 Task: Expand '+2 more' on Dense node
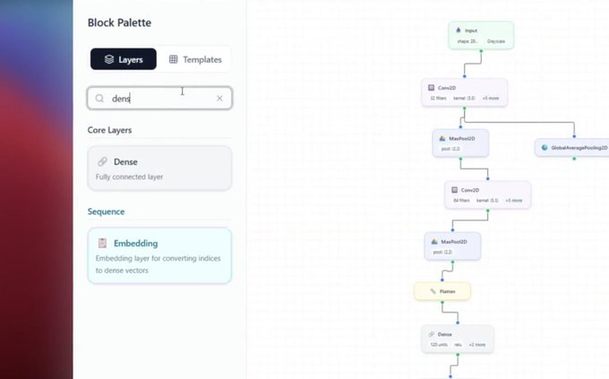point(477,344)
